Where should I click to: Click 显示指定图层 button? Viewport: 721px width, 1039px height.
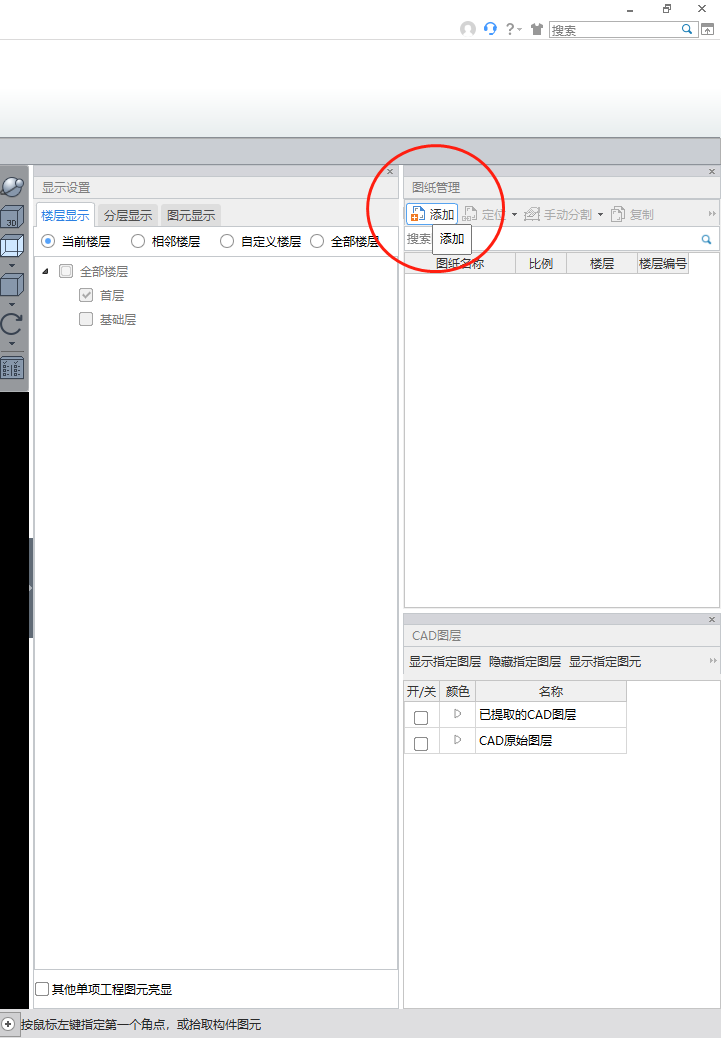click(445, 661)
